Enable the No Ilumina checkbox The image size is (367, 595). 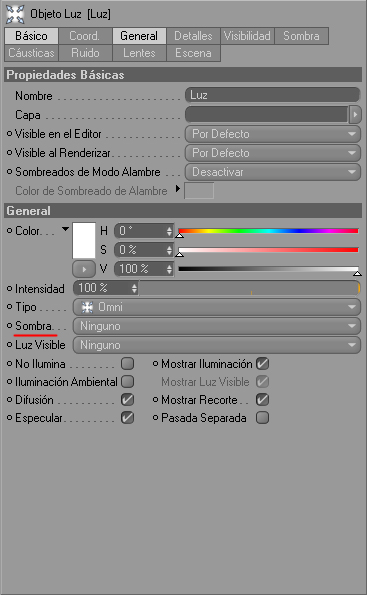[x=128, y=364]
